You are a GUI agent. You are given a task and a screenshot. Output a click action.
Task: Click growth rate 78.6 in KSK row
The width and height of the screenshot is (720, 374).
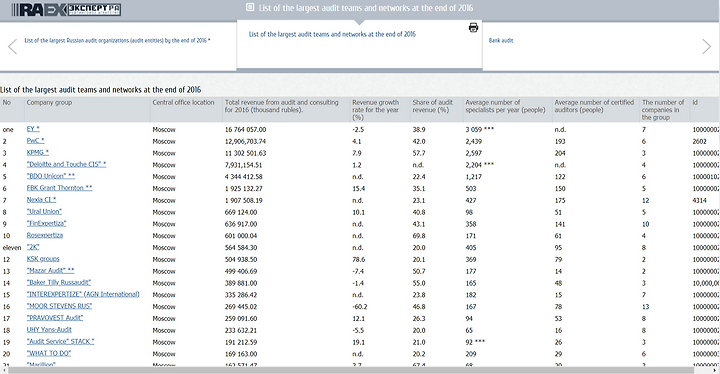358,260
